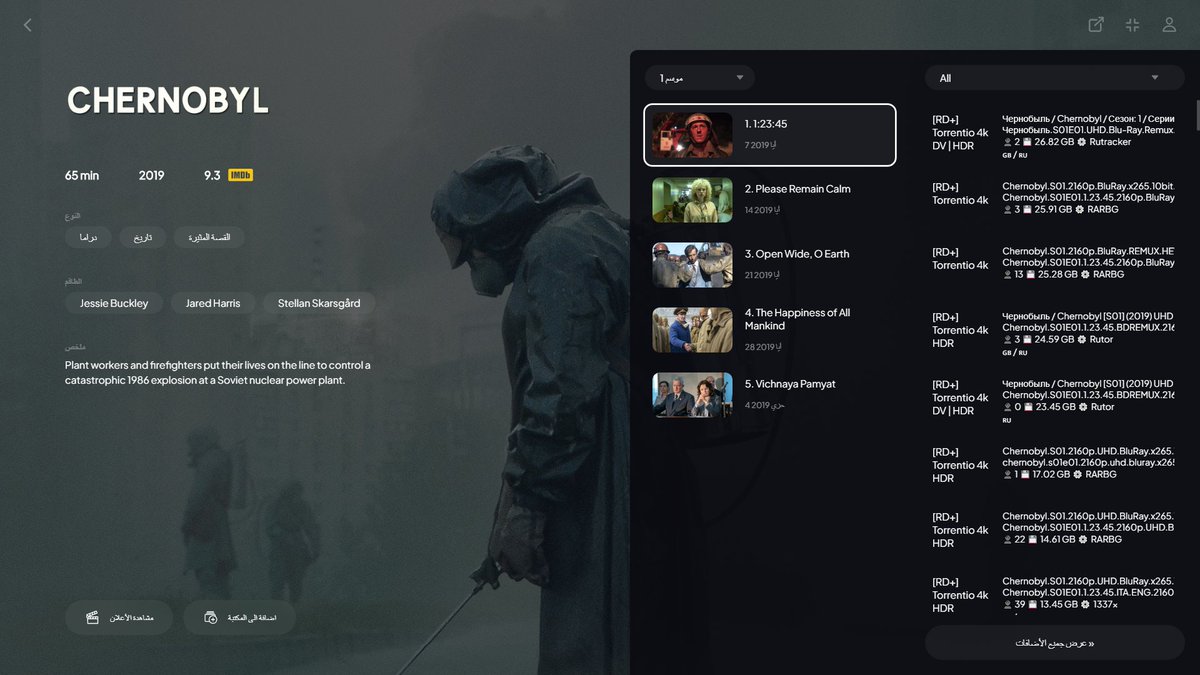Viewport: 1200px width, 675px height.
Task: Open the external link icon
Action: click(x=1096, y=25)
